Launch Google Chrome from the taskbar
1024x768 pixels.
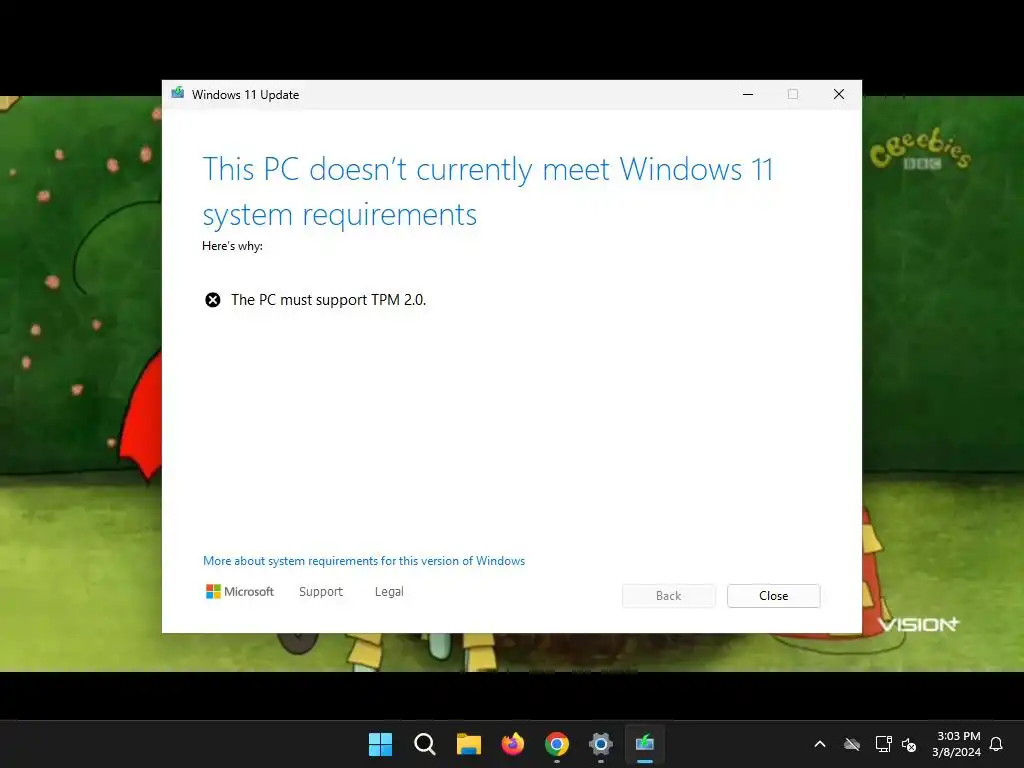[557, 744]
